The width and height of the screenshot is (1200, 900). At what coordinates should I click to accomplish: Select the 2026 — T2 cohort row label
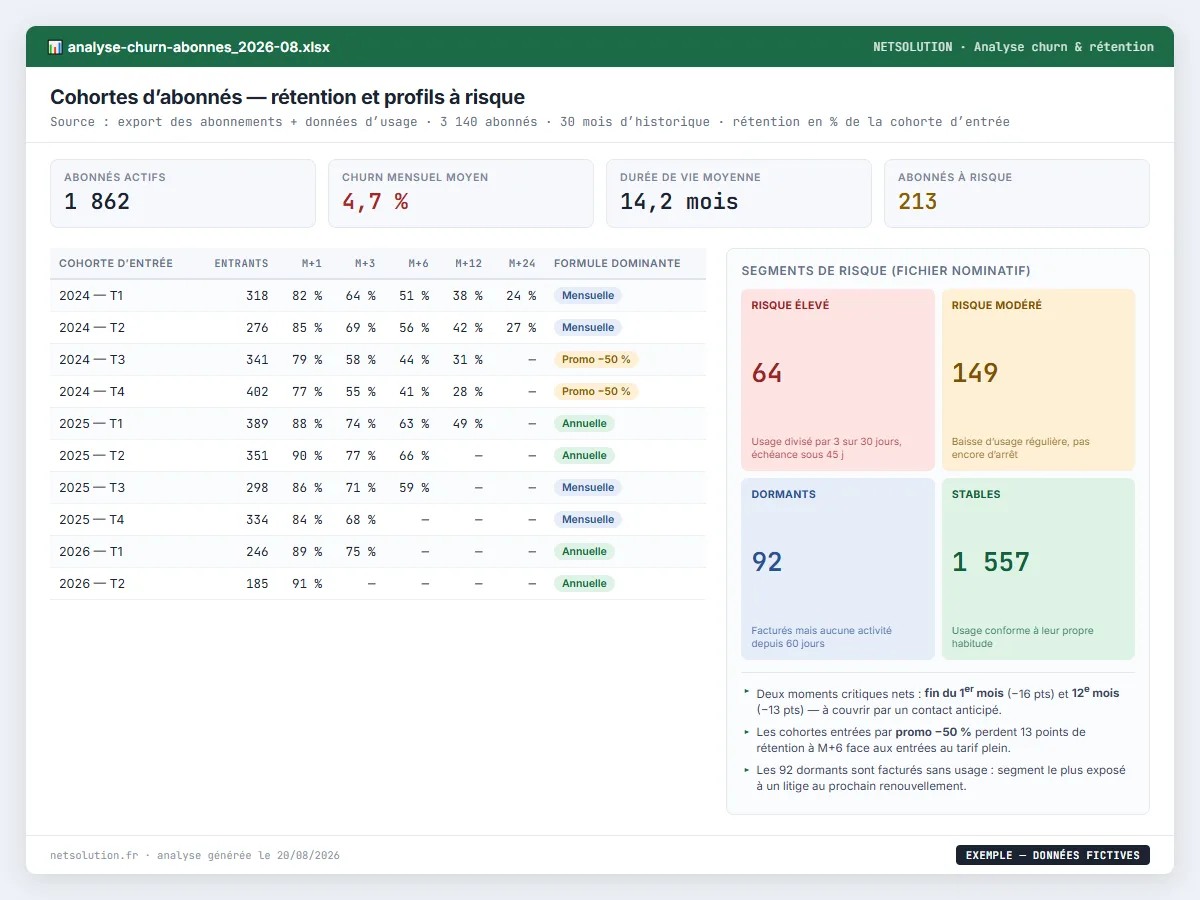coord(91,584)
